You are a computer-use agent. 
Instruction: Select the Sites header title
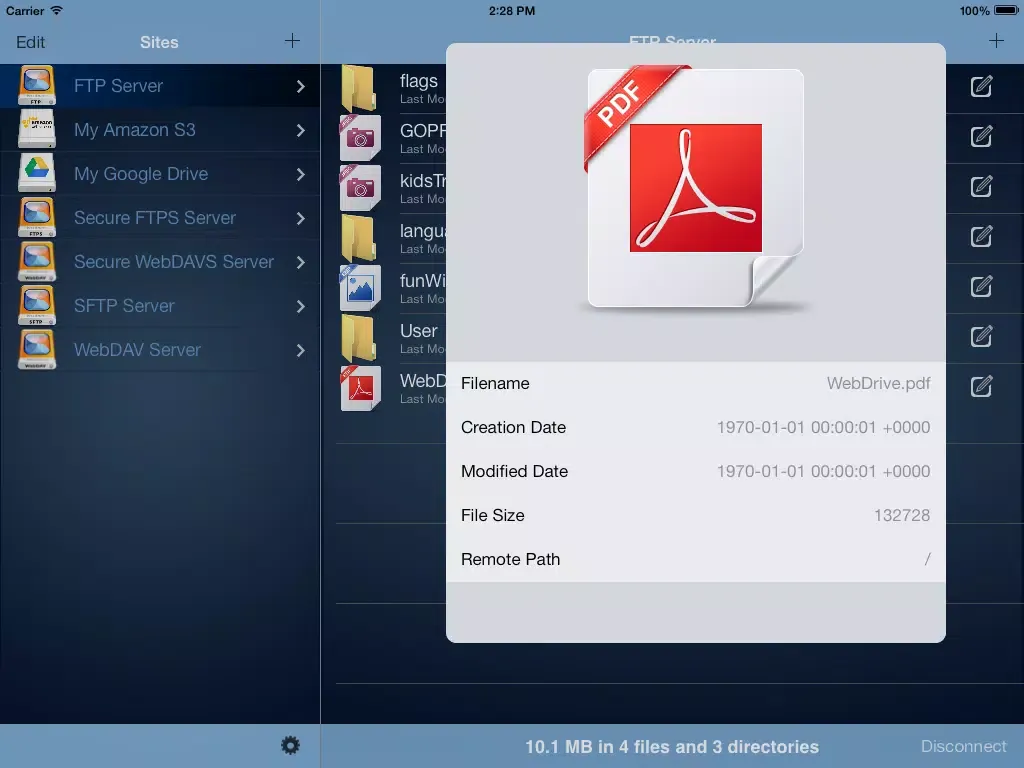click(x=159, y=42)
